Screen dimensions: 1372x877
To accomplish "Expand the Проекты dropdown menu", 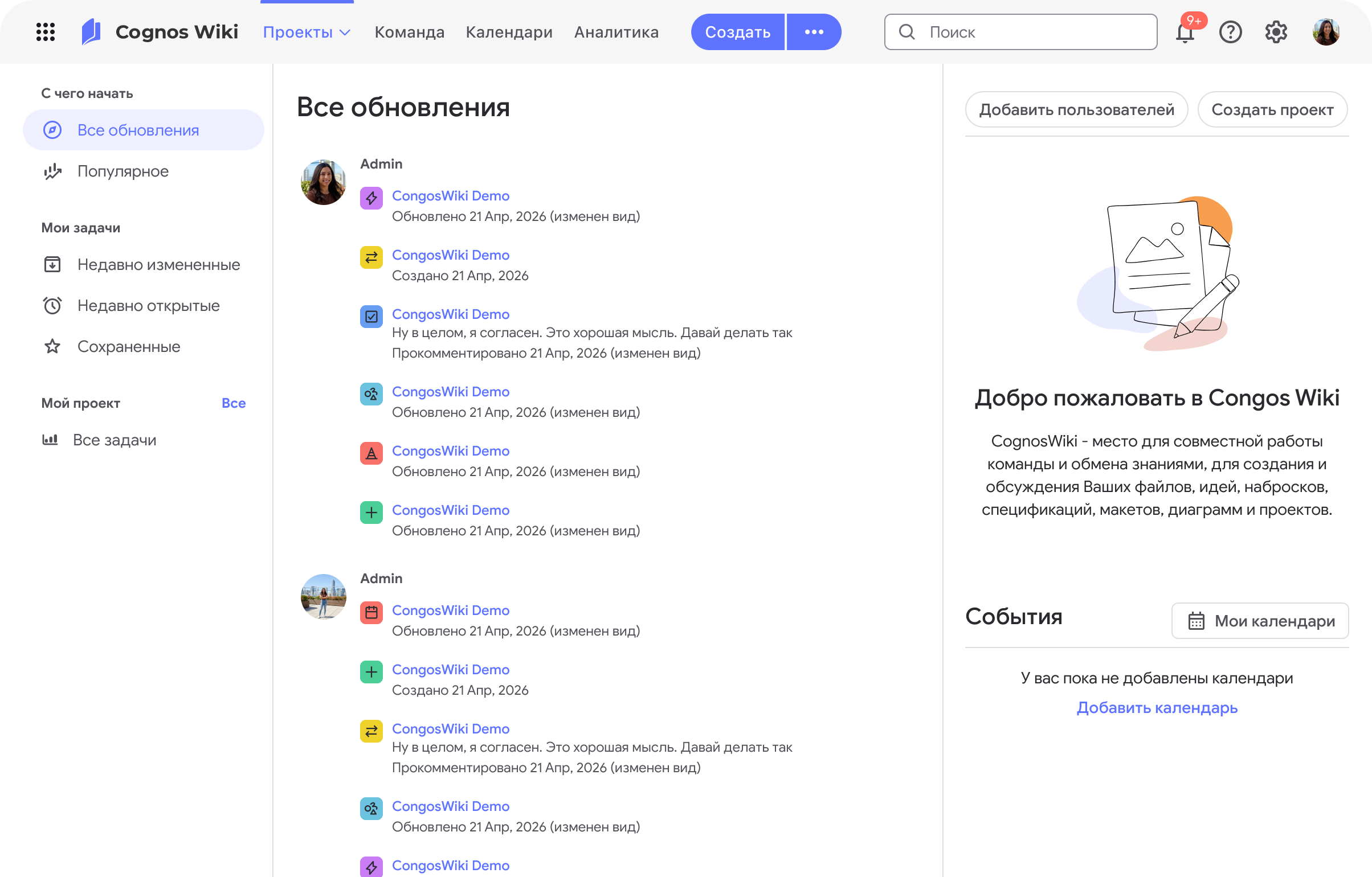I will coord(307,32).
